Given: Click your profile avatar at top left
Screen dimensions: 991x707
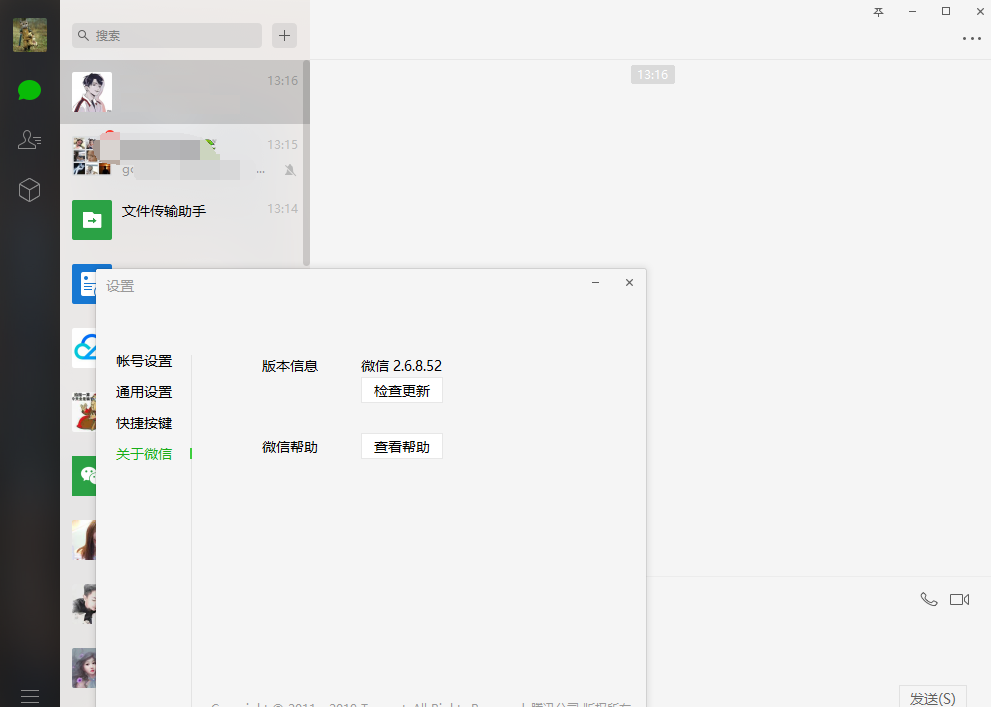Looking at the screenshot, I should pos(29,34).
